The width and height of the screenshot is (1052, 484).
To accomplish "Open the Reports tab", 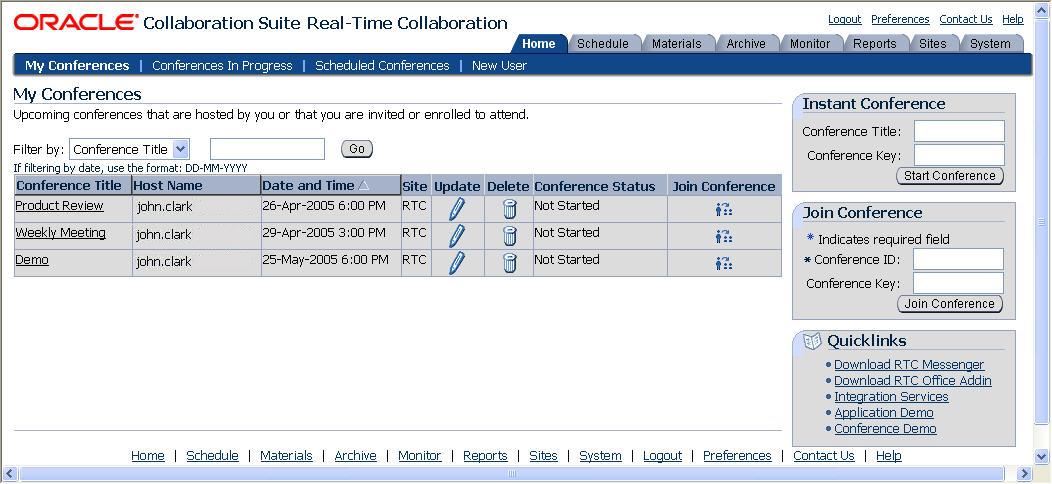I will click(874, 44).
